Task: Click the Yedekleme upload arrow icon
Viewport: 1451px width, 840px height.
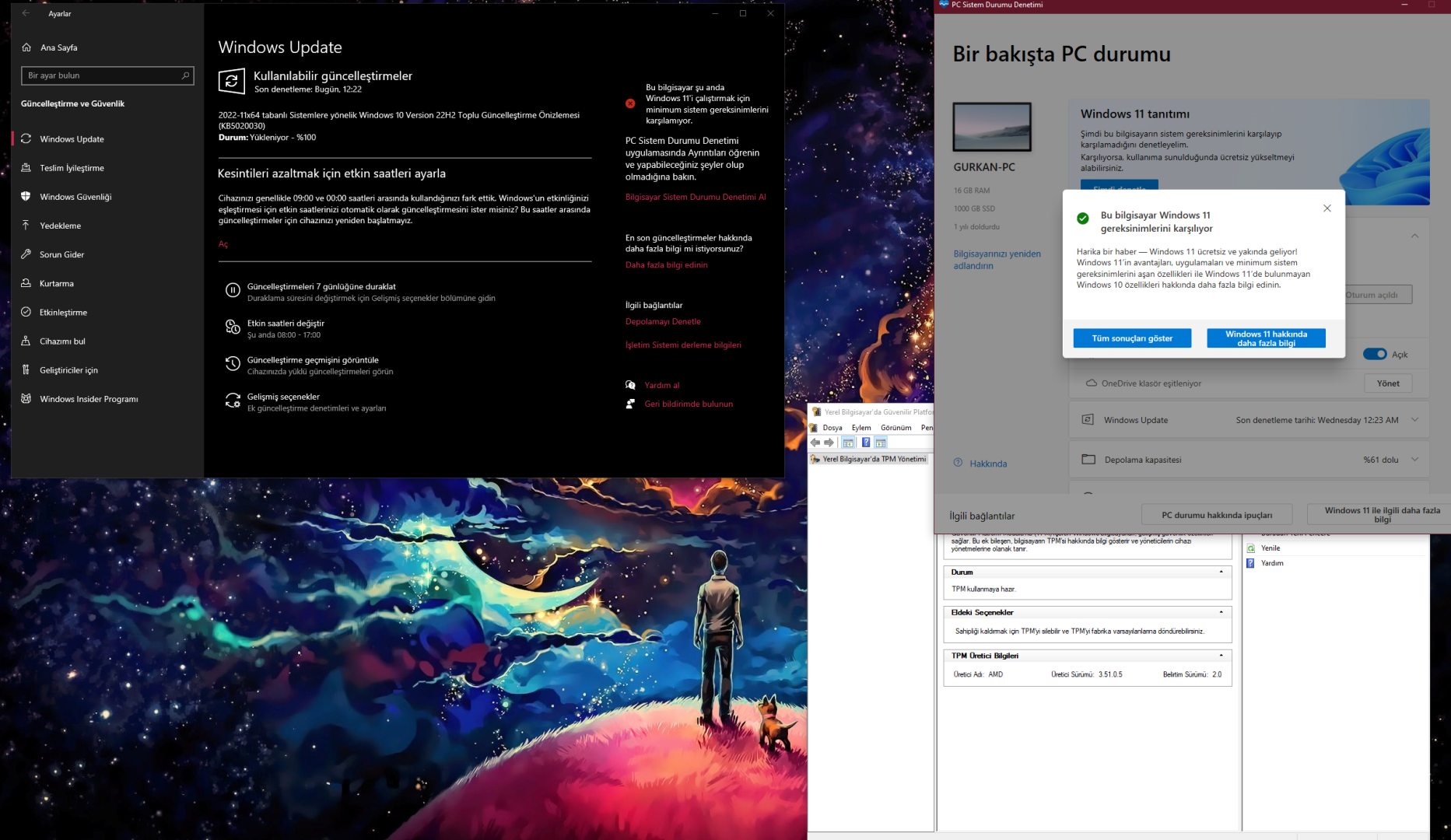Action: point(26,226)
